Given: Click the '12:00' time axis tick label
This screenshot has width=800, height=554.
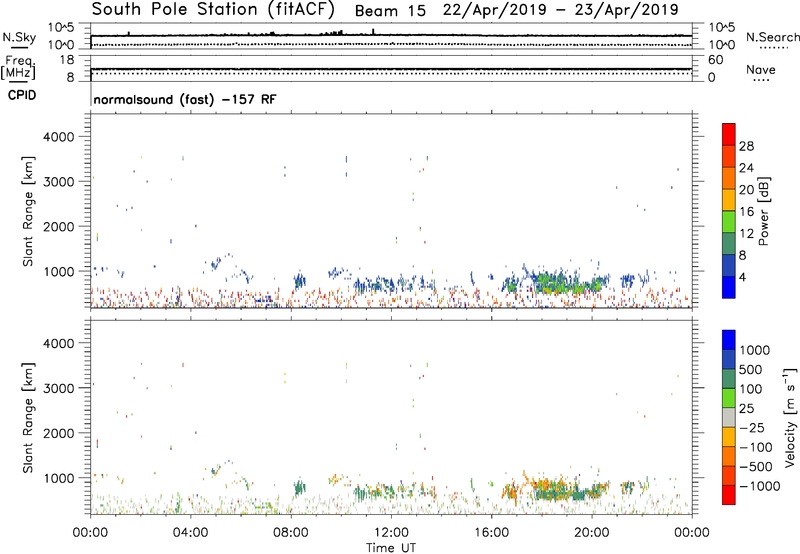Looking at the screenshot, I should (x=391, y=533).
